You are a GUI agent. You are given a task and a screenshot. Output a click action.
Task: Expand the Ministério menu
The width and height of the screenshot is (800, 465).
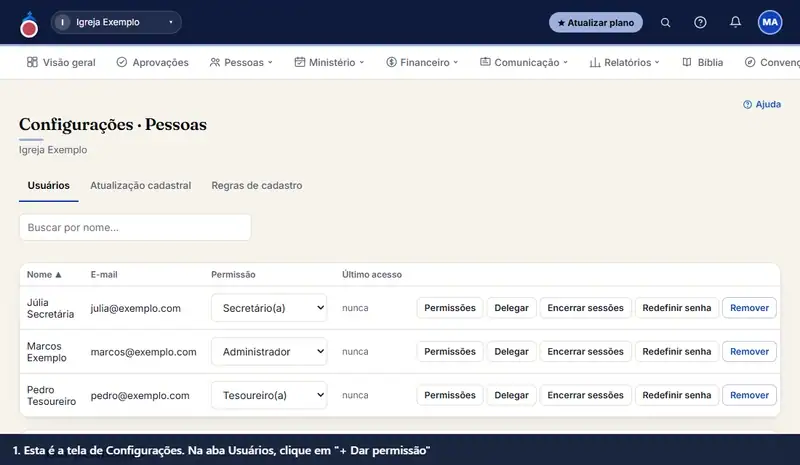click(329, 62)
